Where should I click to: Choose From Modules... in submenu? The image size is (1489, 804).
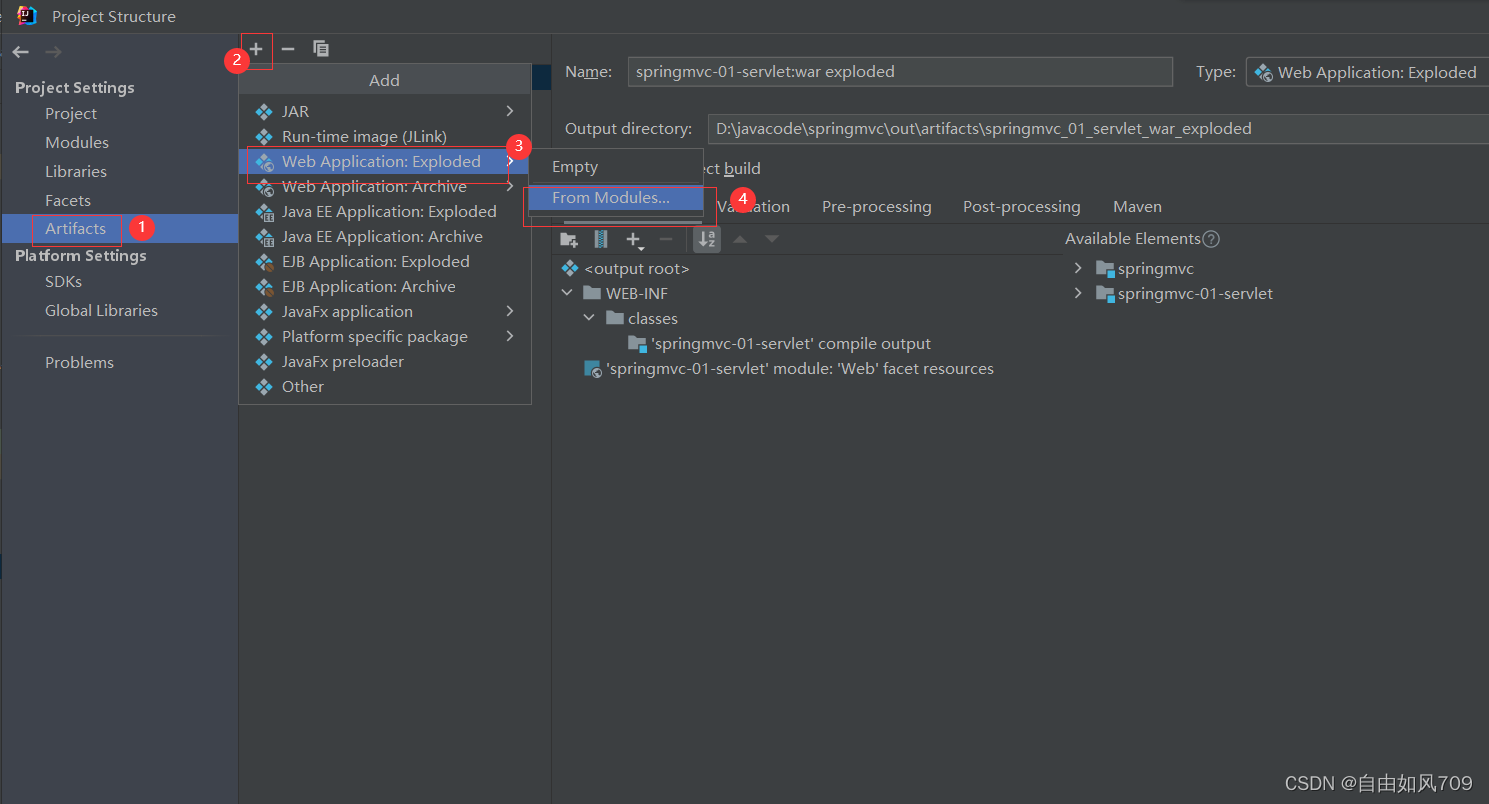tap(616, 197)
